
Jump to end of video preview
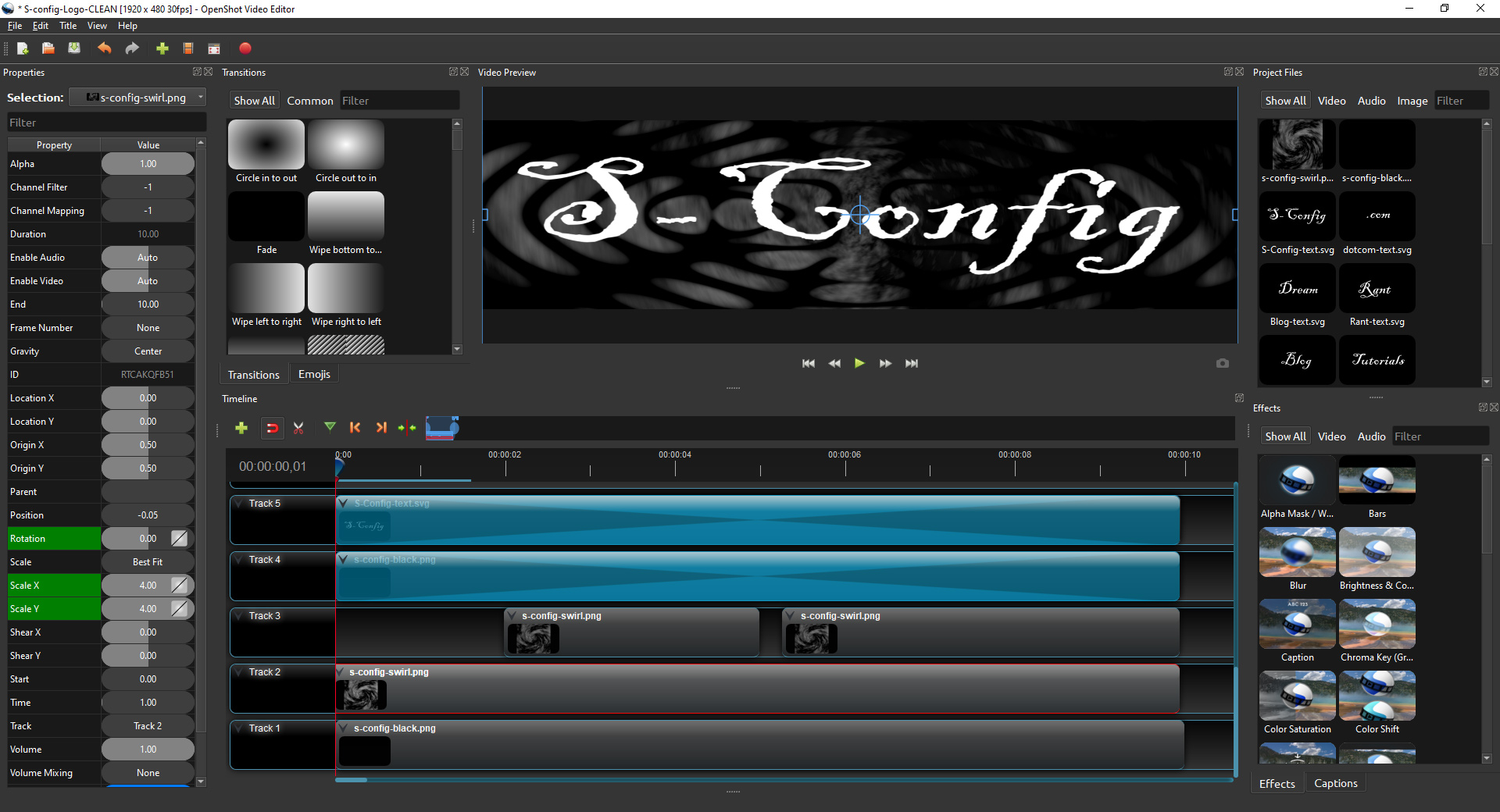coord(911,363)
